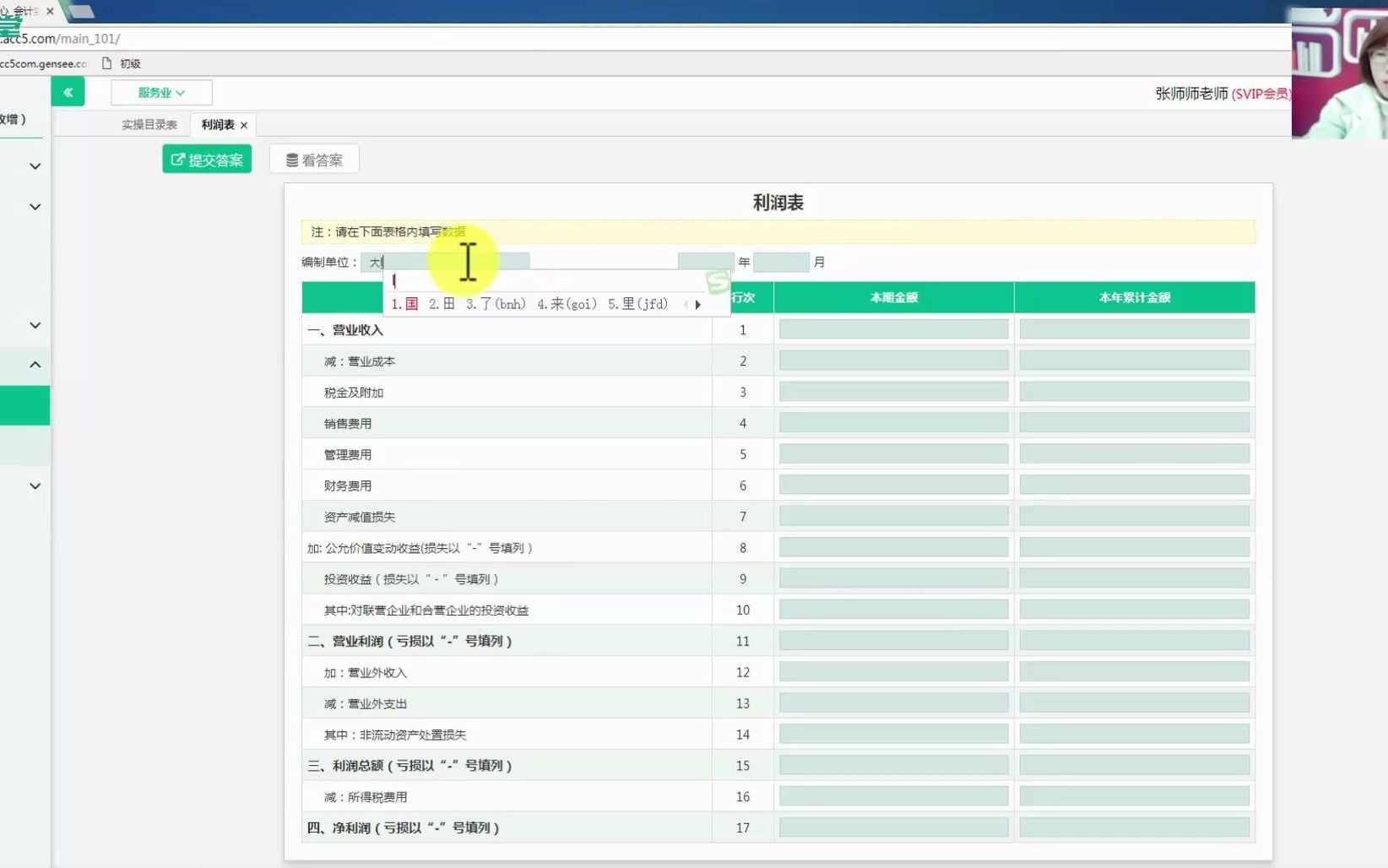Expand the bottom sidebar down chevron
Screen dimensions: 1388x868
35,486
